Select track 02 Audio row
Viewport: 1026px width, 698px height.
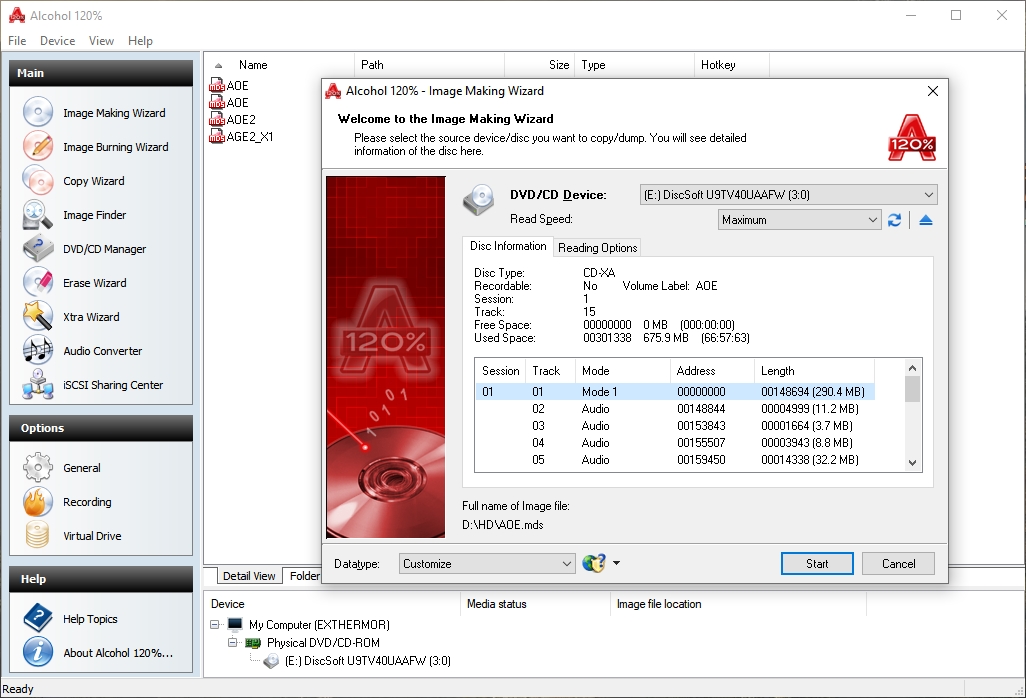click(675, 408)
